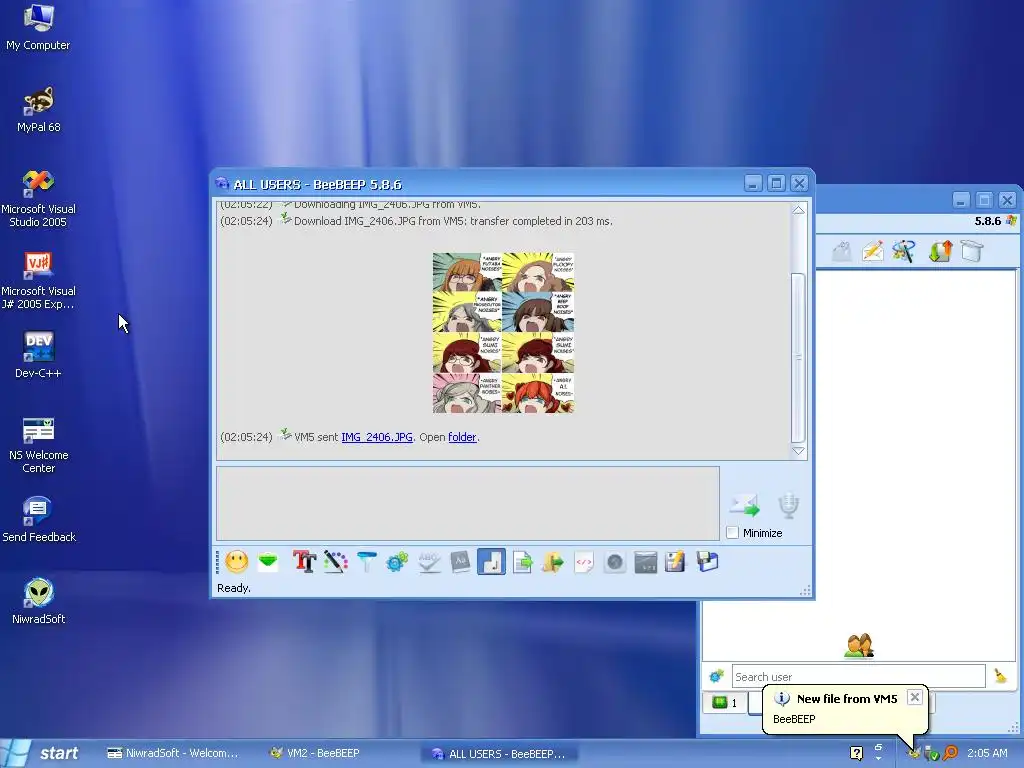Click the dark gray screenshot panel icon
Viewport: 1024px width, 768px height.
pyautogui.click(x=645, y=562)
